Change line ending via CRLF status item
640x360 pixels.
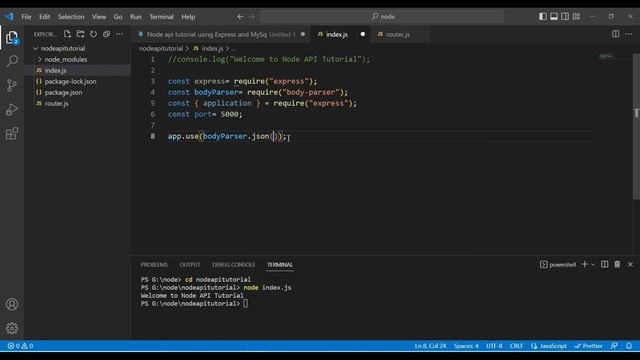[x=516, y=346]
